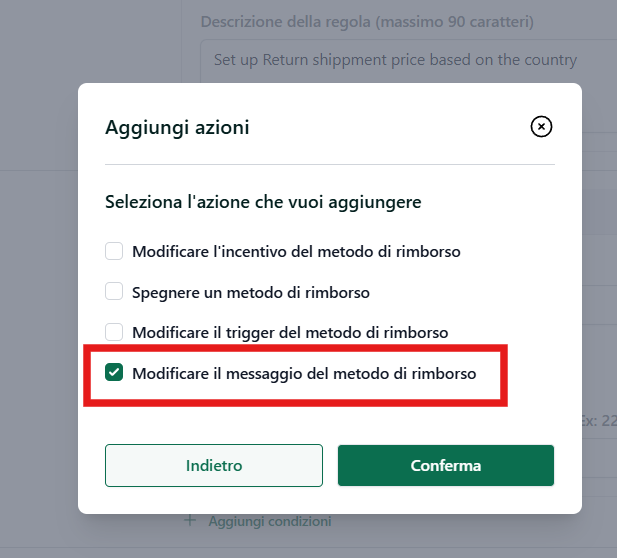Go back with the Indietro button
617x558 pixels.
point(214,466)
